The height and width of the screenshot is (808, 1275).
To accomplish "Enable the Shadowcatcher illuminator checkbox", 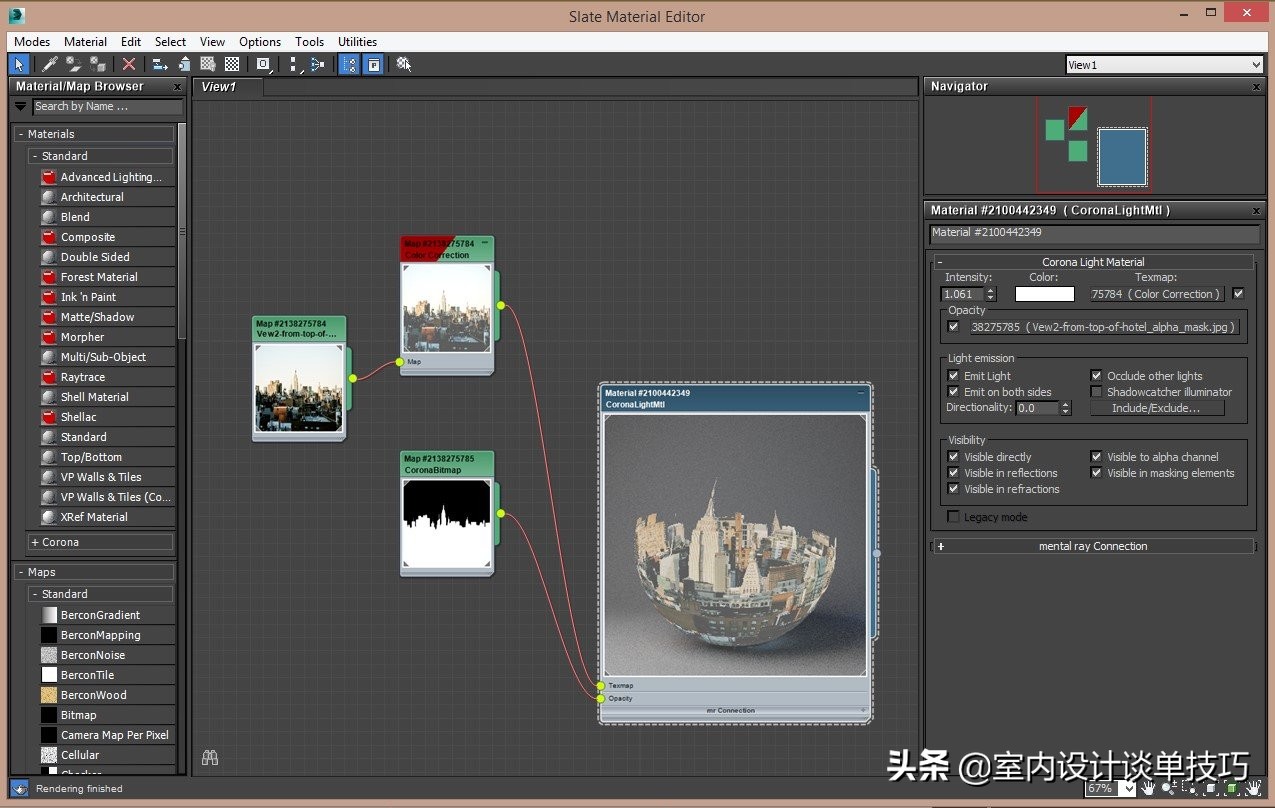I will pyautogui.click(x=1096, y=392).
